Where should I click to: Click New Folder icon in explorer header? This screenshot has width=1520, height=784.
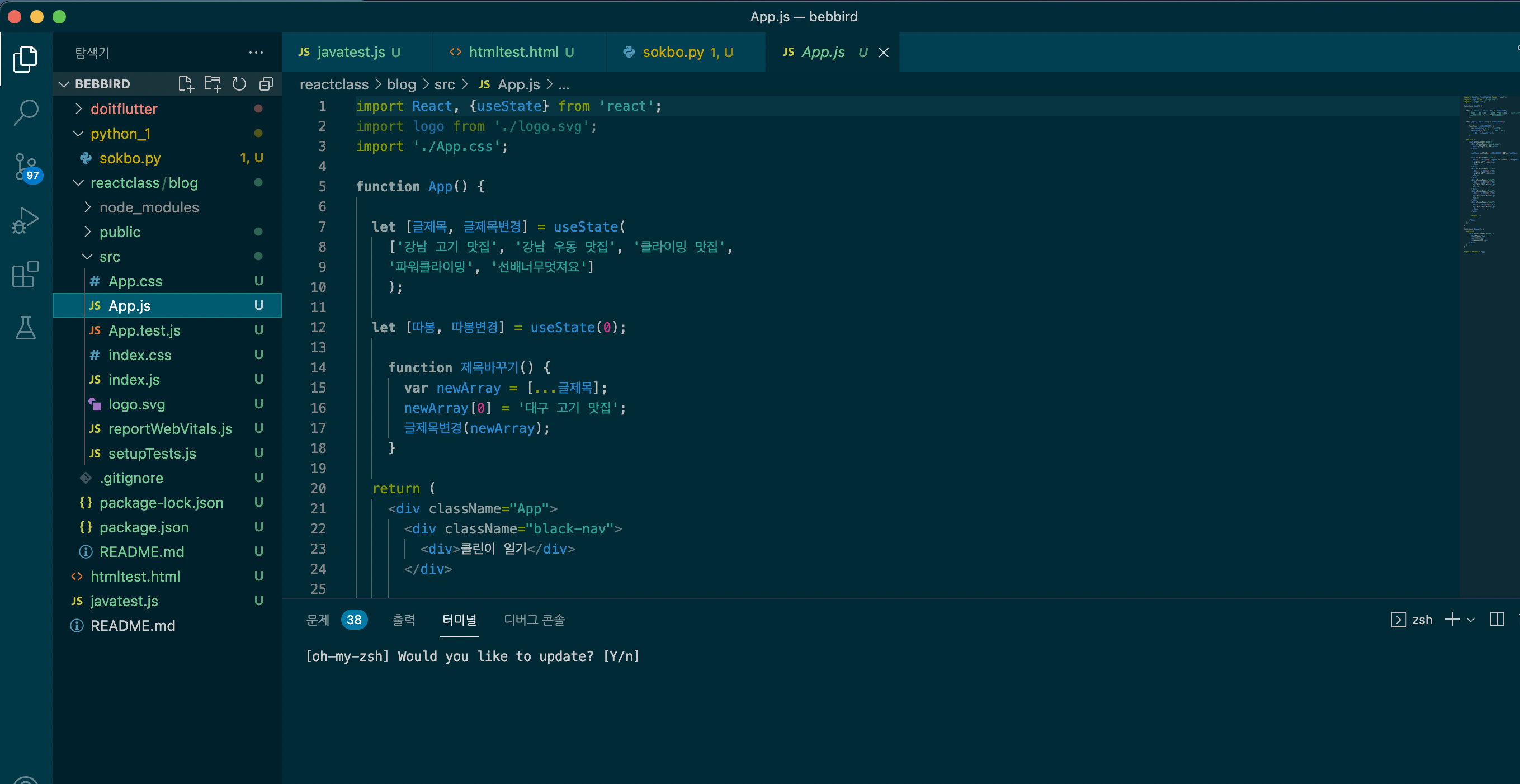[212, 84]
